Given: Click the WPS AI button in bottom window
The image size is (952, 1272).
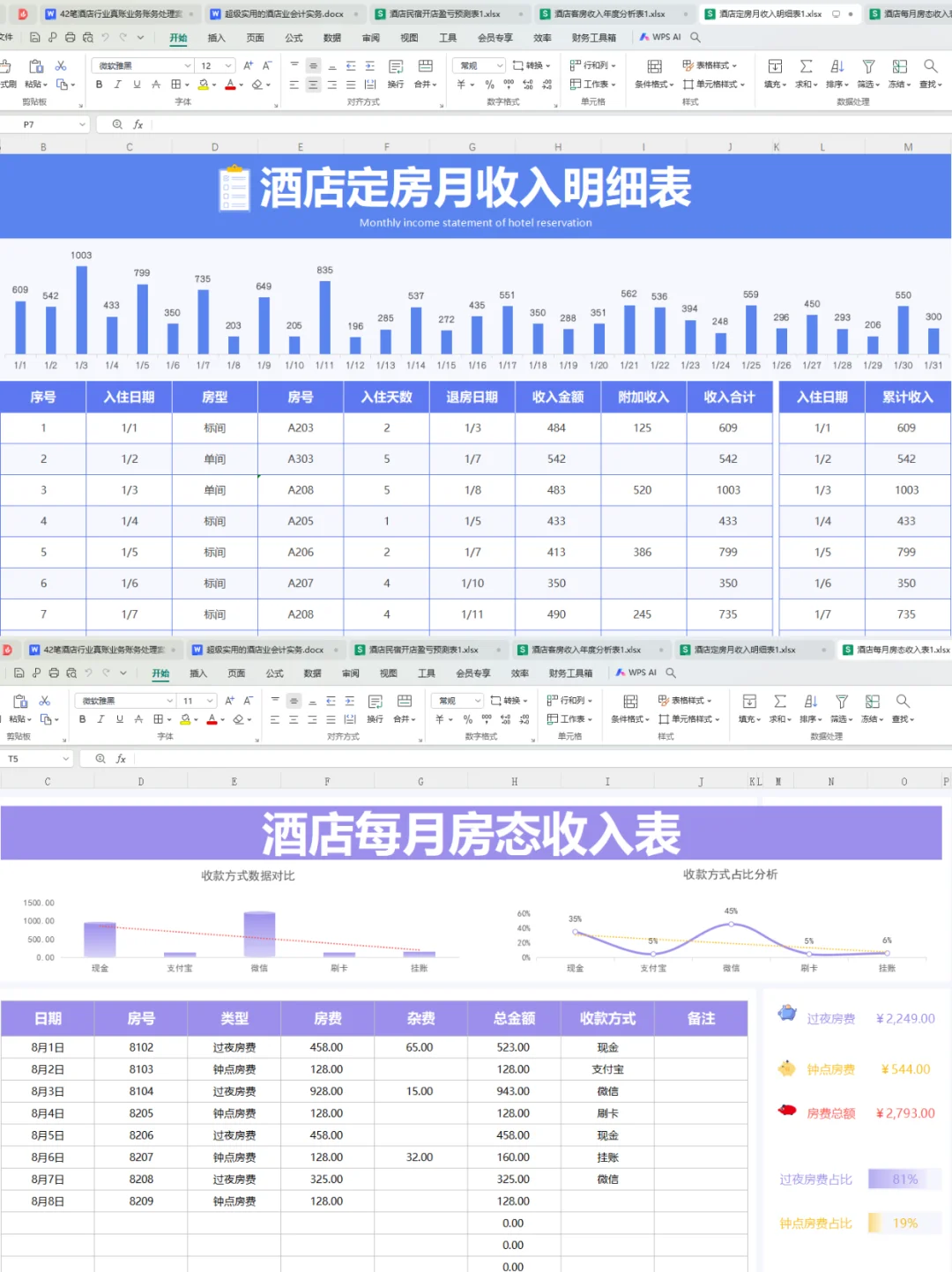Looking at the screenshot, I should 636,673.
